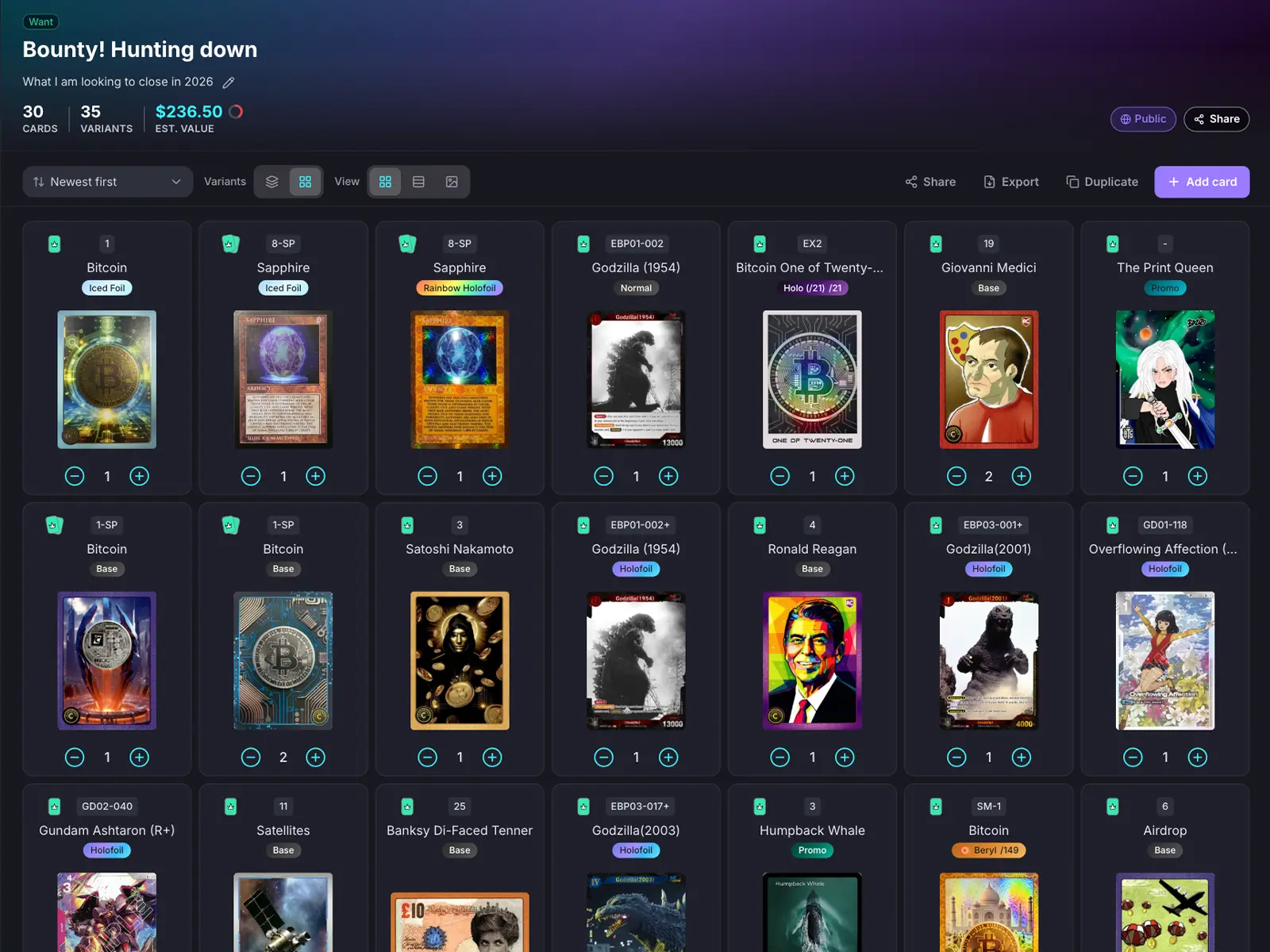The height and width of the screenshot is (952, 1270).
Task: Click the GD01-118 card number label
Action: (x=1165, y=525)
